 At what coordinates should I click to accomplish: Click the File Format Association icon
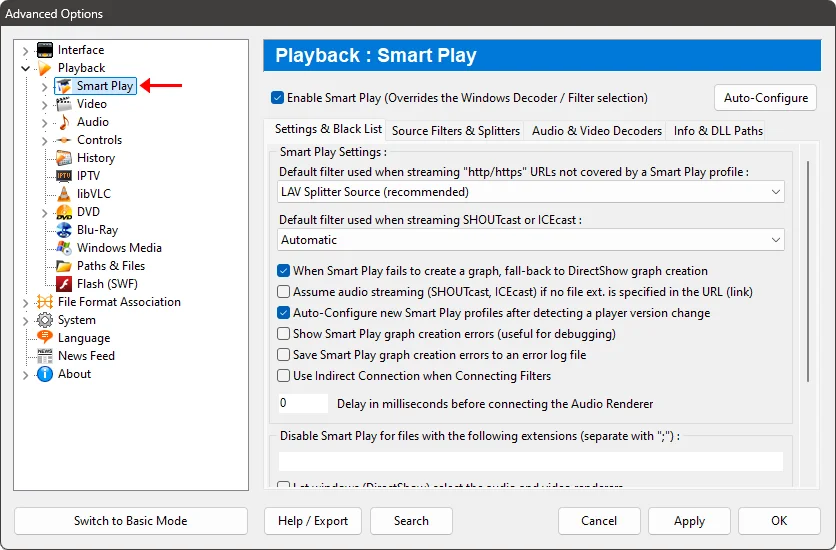point(45,302)
